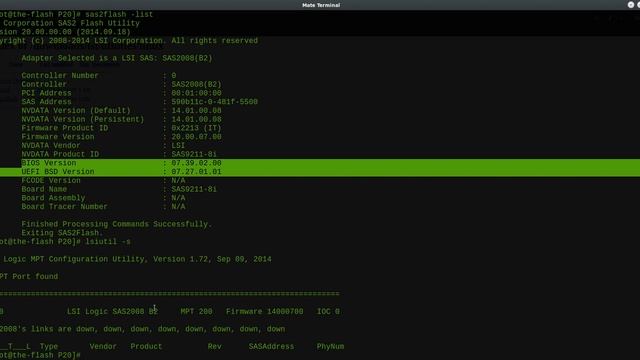Click the NVDATA Product ID value SAS9211-8i
640x360 pixels.
coord(194,154)
